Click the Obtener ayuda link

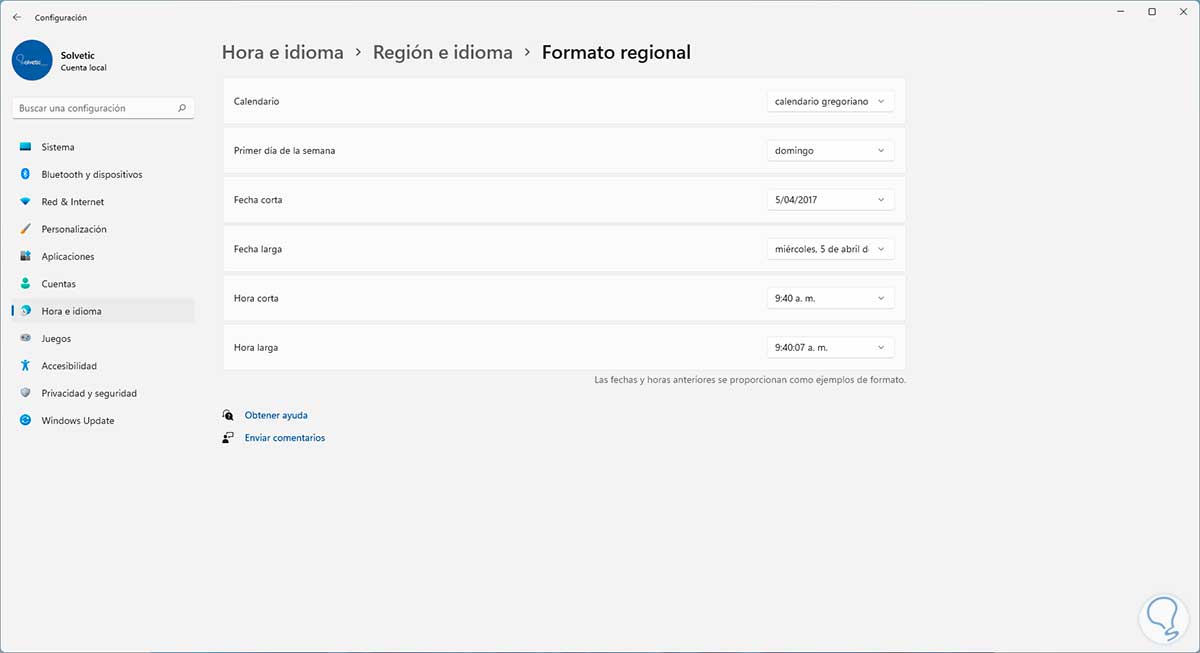276,415
